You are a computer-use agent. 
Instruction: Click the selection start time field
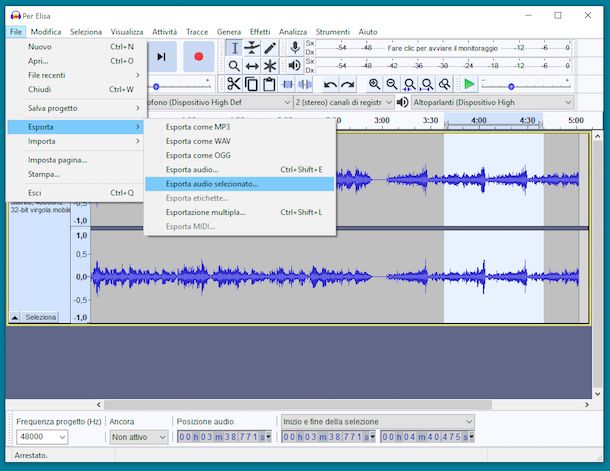coord(329,437)
